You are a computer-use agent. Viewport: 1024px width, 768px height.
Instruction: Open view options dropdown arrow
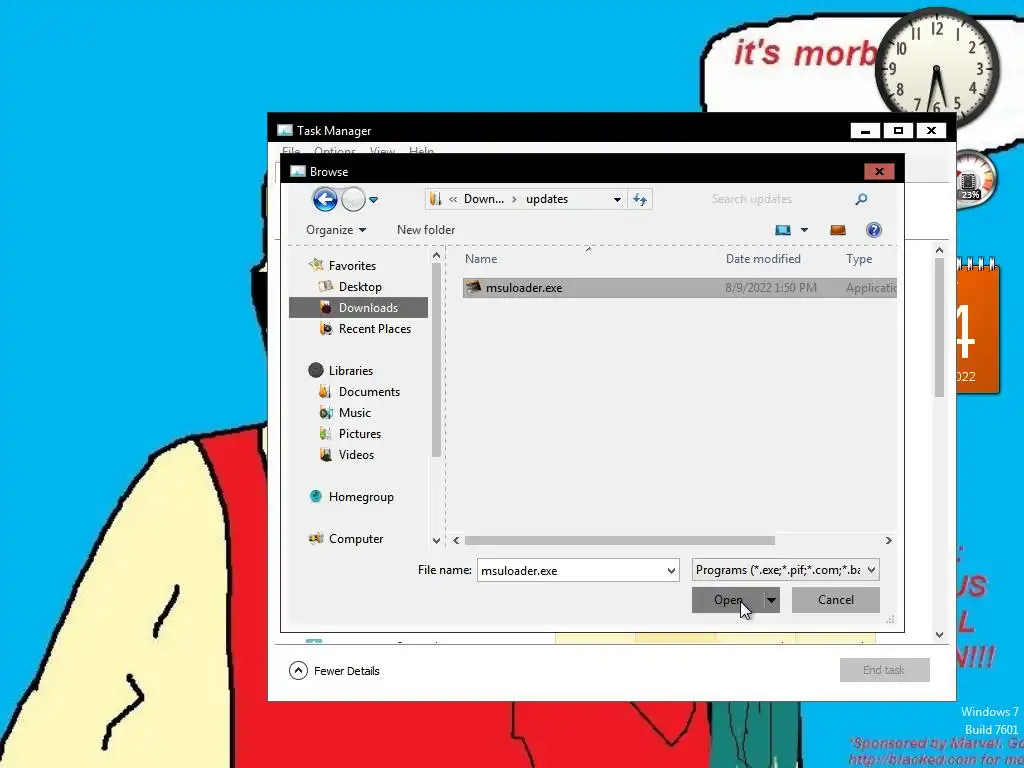point(805,230)
